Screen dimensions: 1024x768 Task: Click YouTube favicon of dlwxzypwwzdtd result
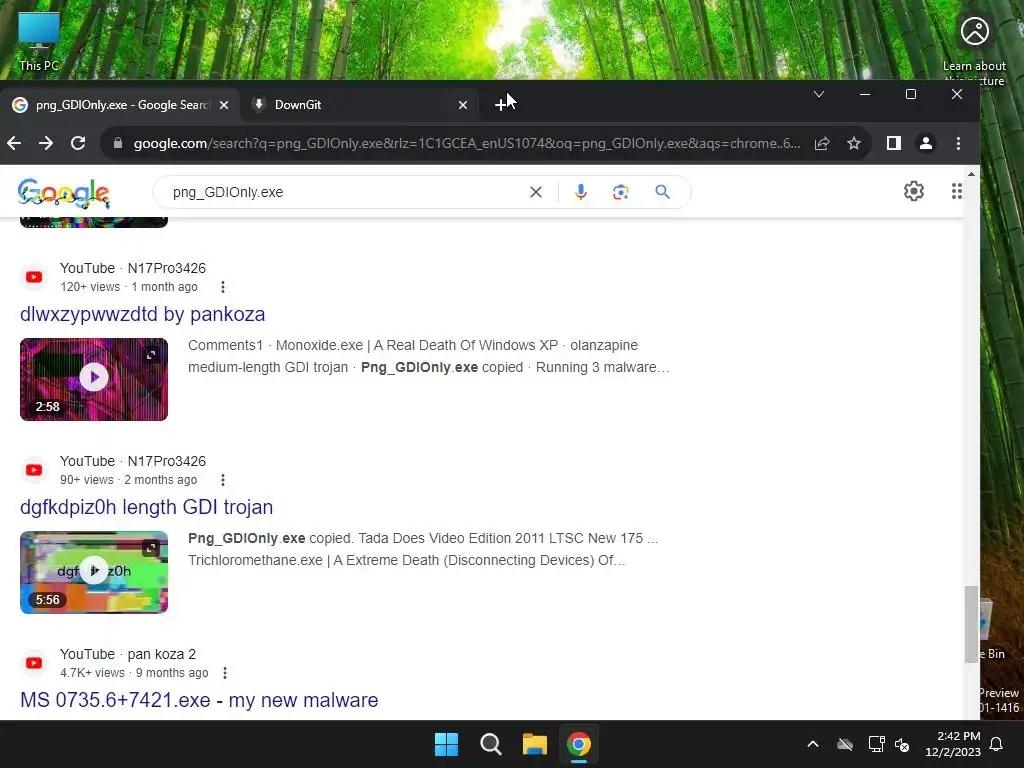pyautogui.click(x=34, y=277)
